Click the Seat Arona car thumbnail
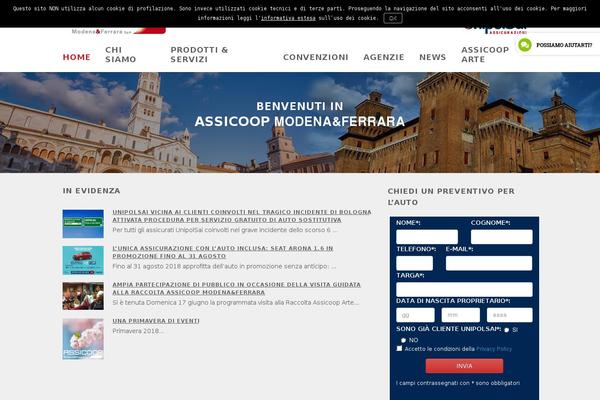 (x=83, y=260)
